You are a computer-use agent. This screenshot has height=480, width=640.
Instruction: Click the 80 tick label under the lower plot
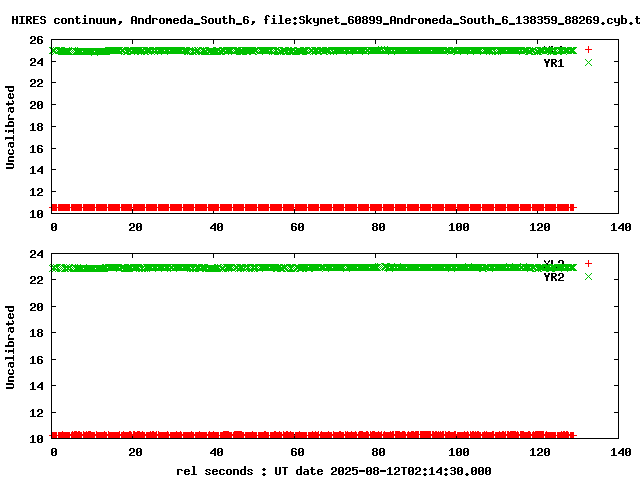[378, 452]
